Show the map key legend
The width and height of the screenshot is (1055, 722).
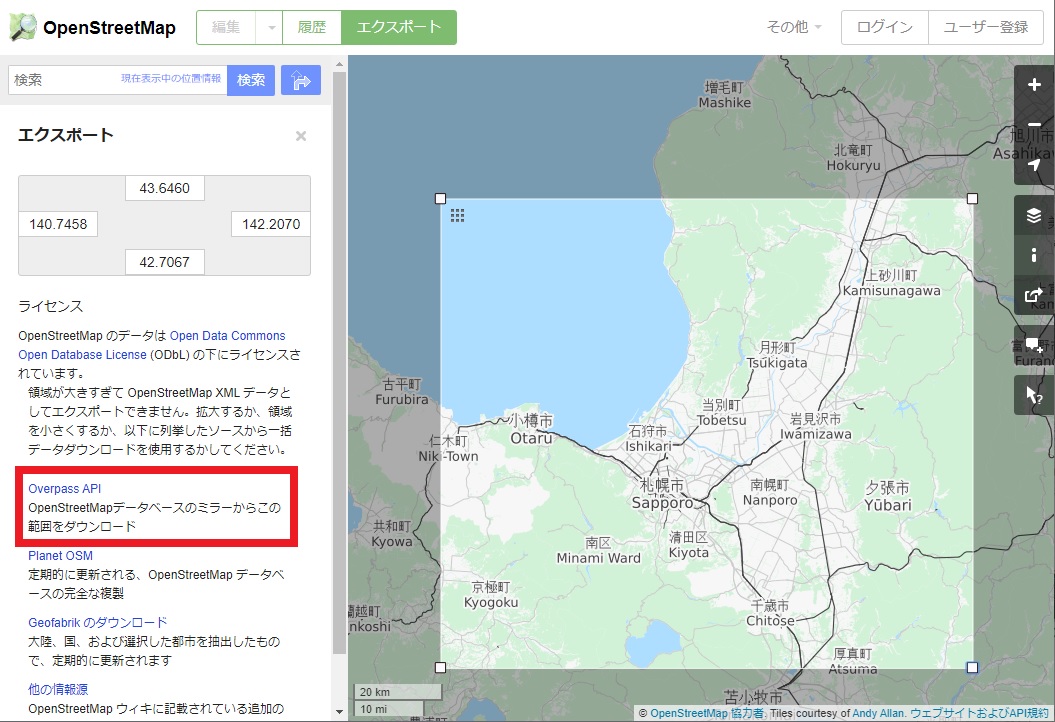(x=1034, y=255)
